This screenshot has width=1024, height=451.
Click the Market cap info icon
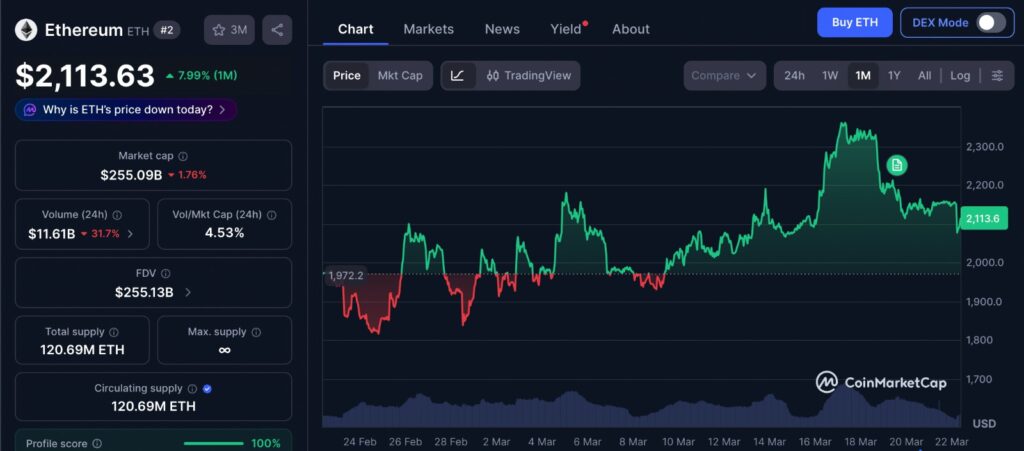[183, 157]
